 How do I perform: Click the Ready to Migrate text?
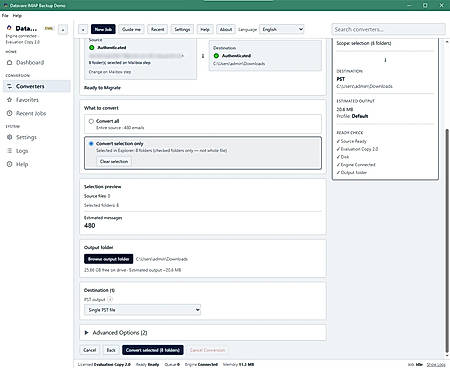pos(102,88)
